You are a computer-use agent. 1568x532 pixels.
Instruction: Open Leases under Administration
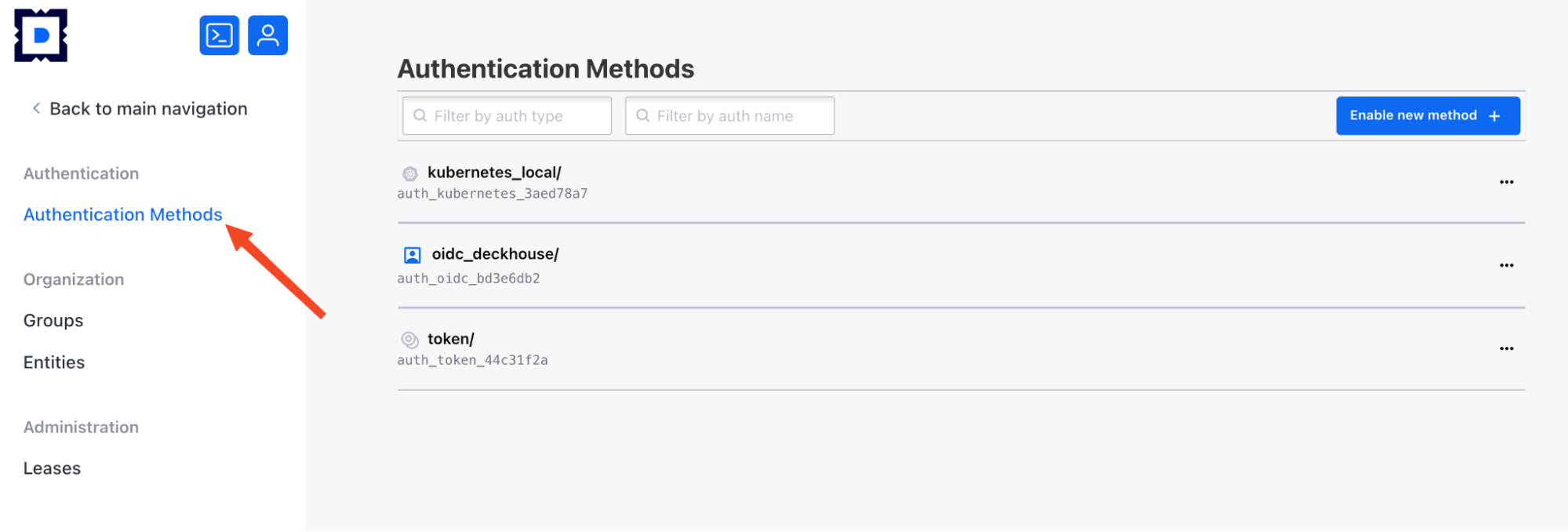point(52,468)
